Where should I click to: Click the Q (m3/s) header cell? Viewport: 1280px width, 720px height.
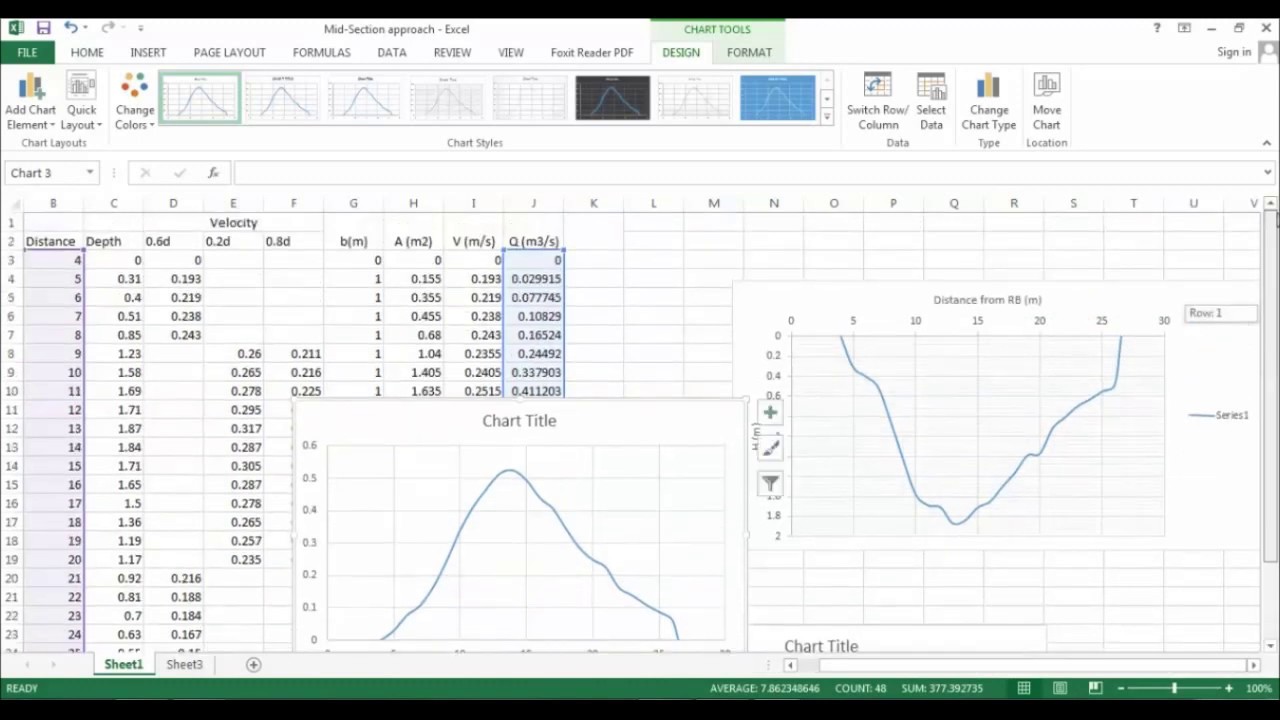point(533,241)
